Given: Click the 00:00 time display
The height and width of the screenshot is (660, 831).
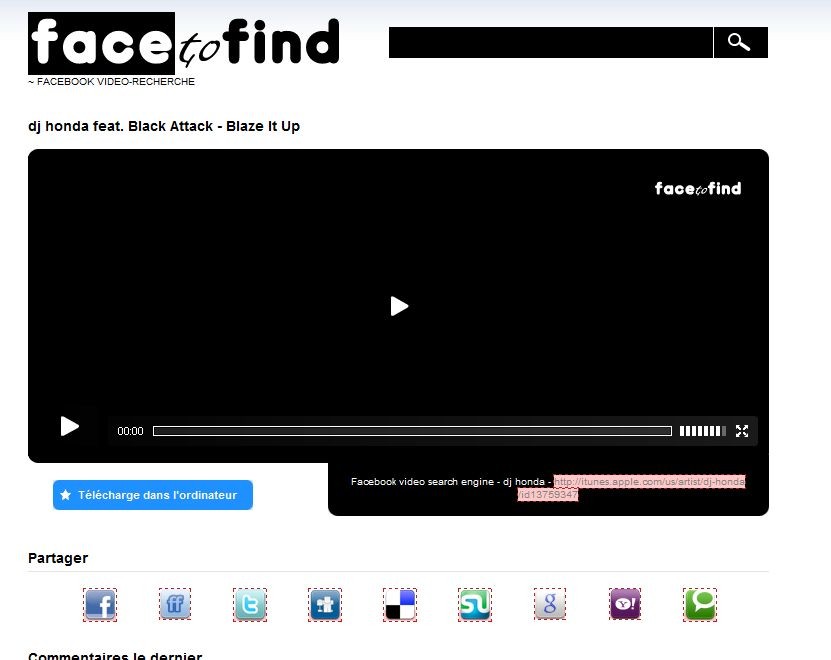Looking at the screenshot, I should pyautogui.click(x=130, y=431).
